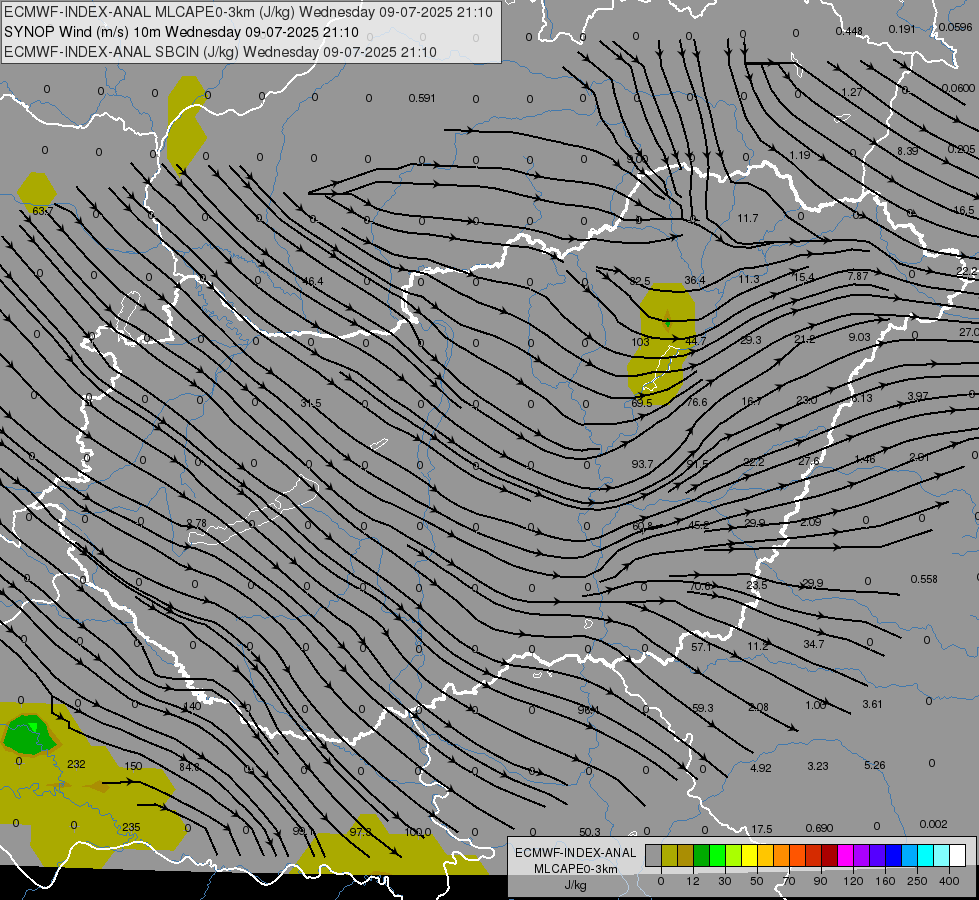Click the green CAPE blob at bottom left
Screen dimensions: 979x900
[x=29, y=735]
